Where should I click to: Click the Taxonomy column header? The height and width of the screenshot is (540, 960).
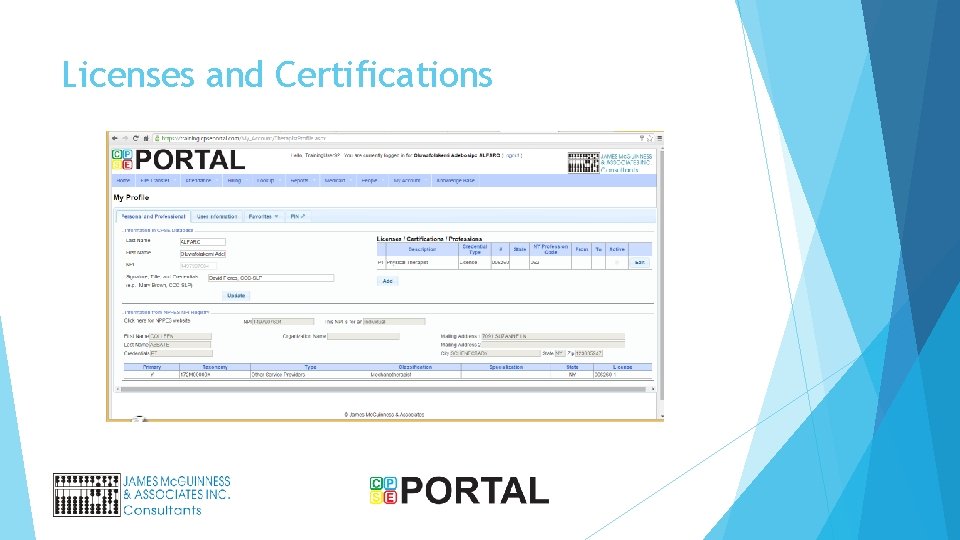(x=215, y=367)
